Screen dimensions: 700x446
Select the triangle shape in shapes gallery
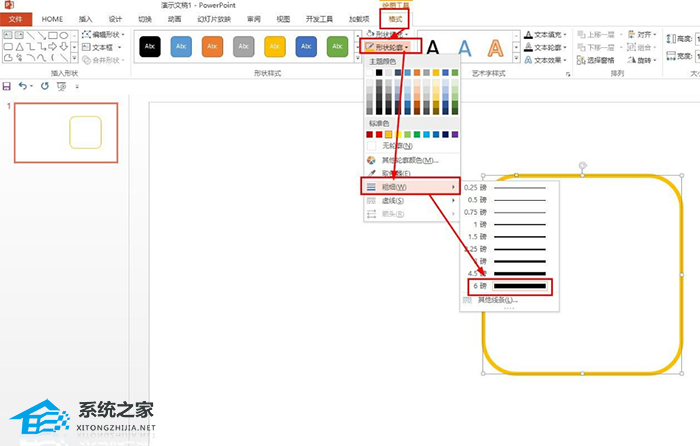[x=19, y=46]
